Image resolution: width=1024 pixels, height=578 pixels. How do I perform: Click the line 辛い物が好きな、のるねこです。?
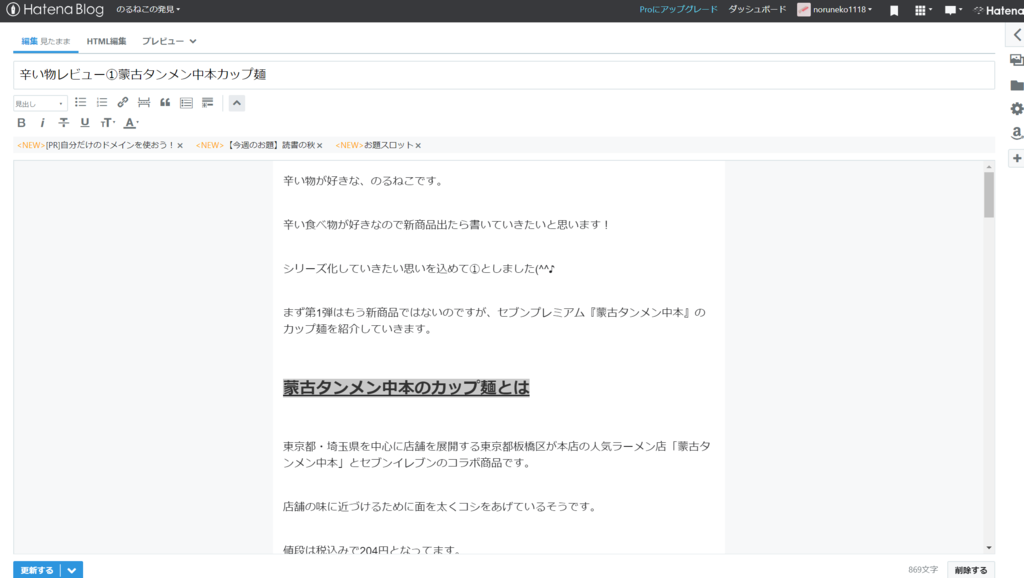[364, 181]
